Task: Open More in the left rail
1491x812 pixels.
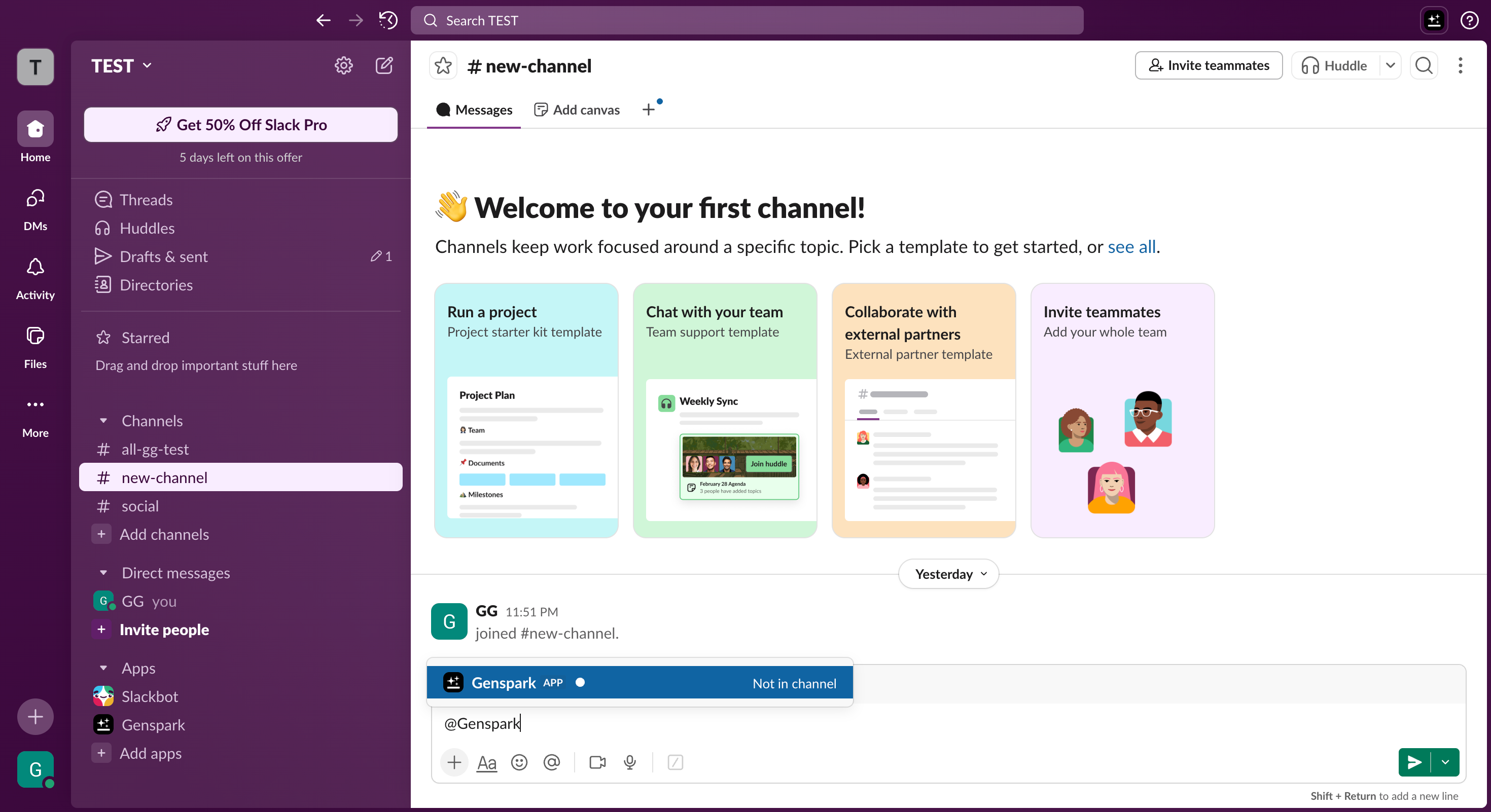Action: [x=35, y=417]
